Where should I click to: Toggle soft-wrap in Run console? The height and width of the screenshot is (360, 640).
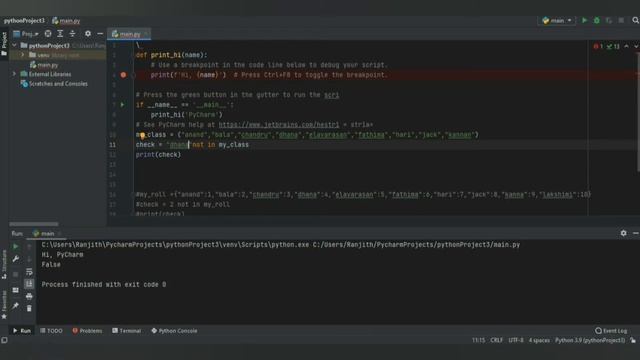pos(29,272)
